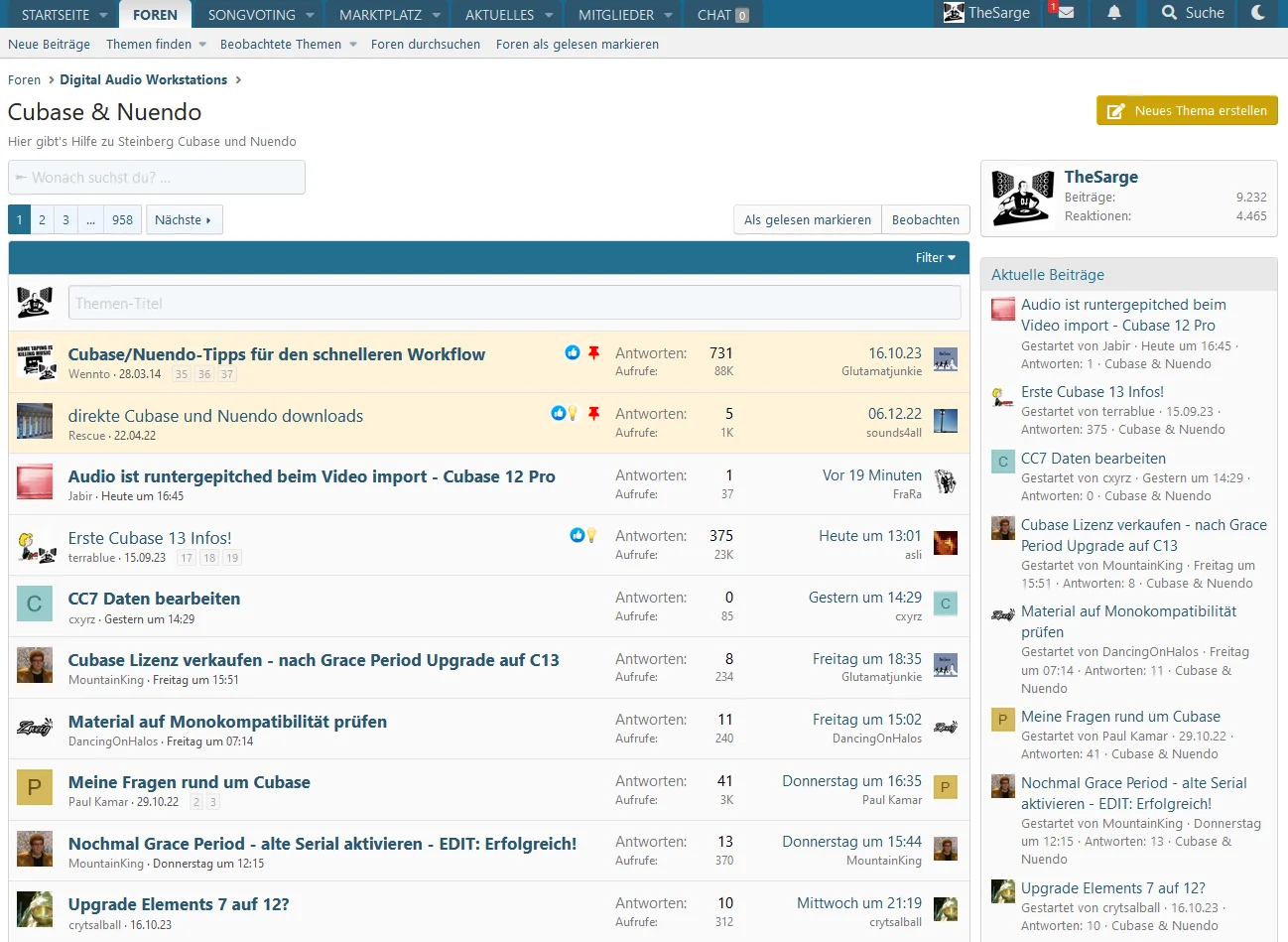The height and width of the screenshot is (942, 1288).
Task: Click the pin icon on Cubase/Nuendo-Tipps thread
Action: [x=593, y=352]
